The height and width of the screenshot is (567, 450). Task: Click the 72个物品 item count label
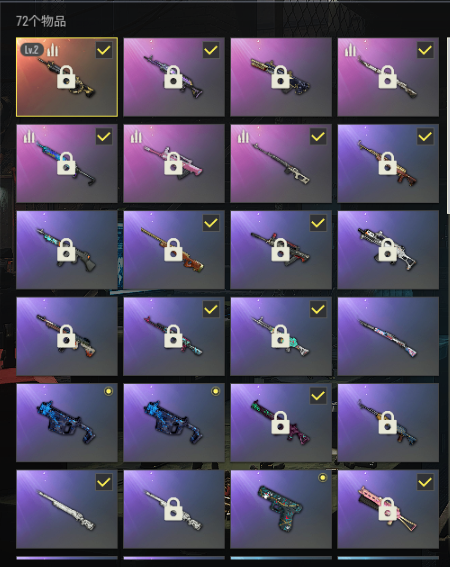pyautogui.click(x=41, y=21)
